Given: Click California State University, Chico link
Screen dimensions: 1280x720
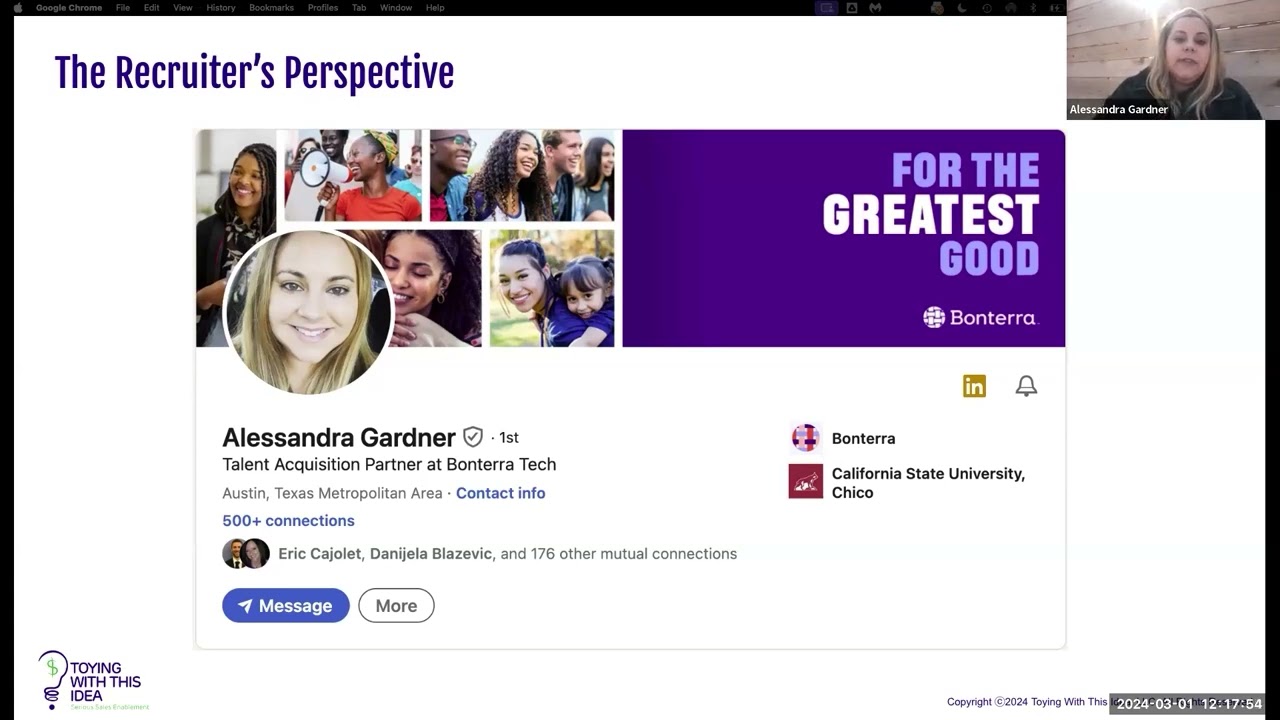Looking at the screenshot, I should tap(928, 483).
